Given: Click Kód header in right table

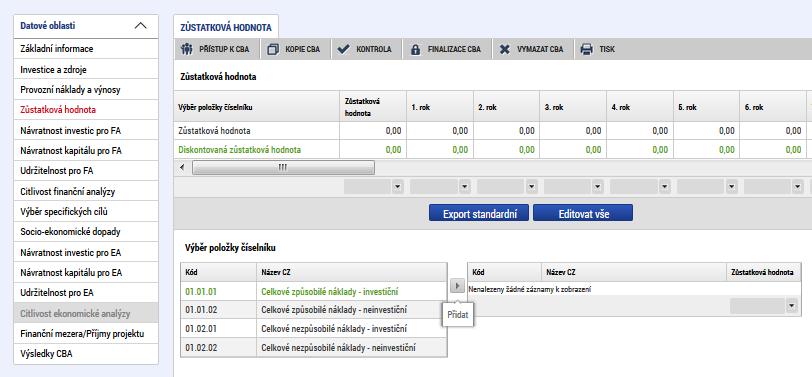Looking at the screenshot, I should pos(505,272).
